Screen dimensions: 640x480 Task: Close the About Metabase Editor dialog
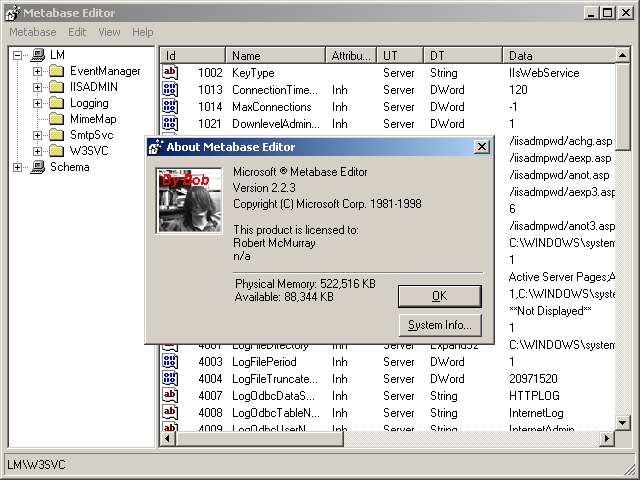coord(482,147)
